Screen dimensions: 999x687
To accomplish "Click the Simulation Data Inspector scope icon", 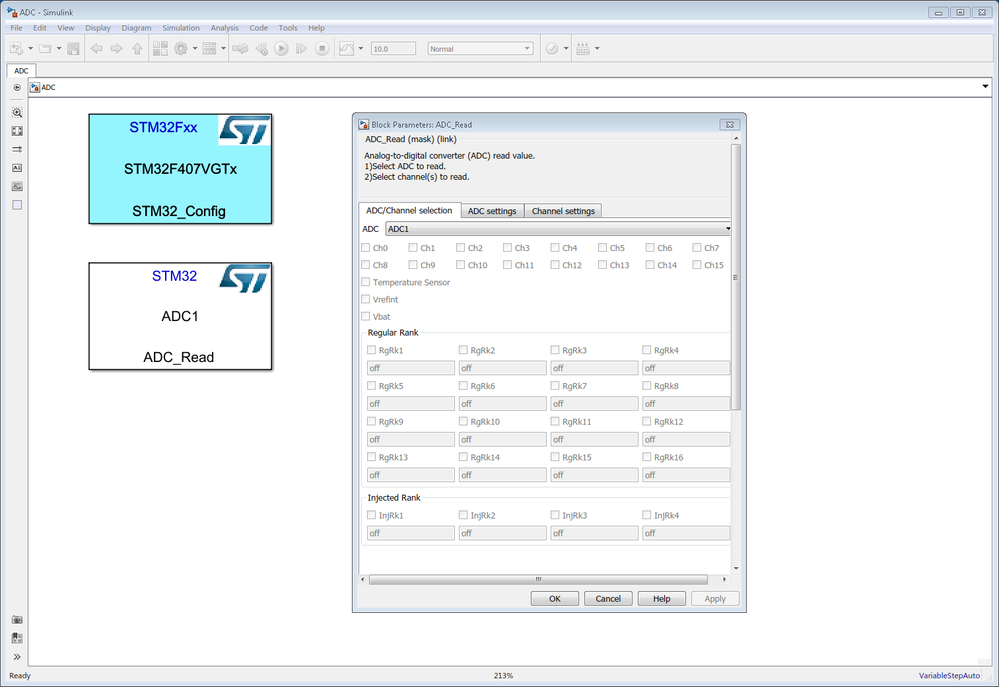I will point(347,48).
